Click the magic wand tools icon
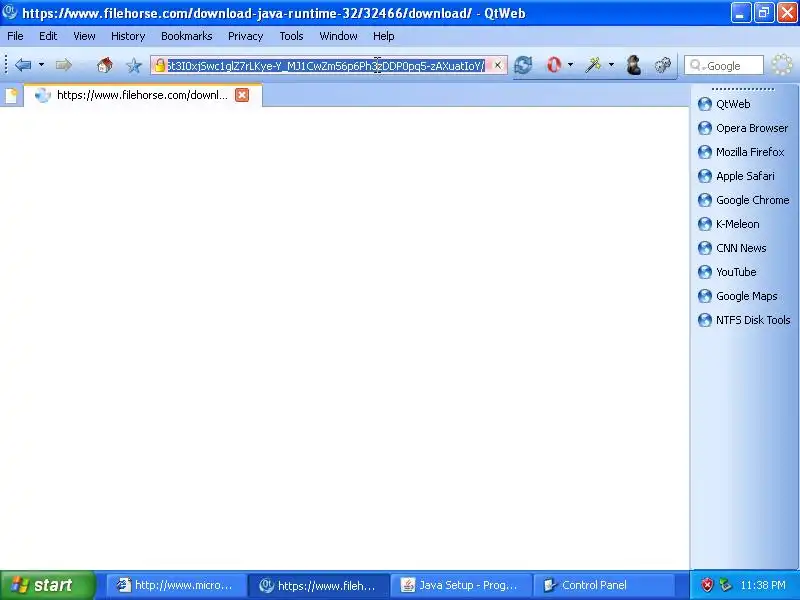 (593, 65)
